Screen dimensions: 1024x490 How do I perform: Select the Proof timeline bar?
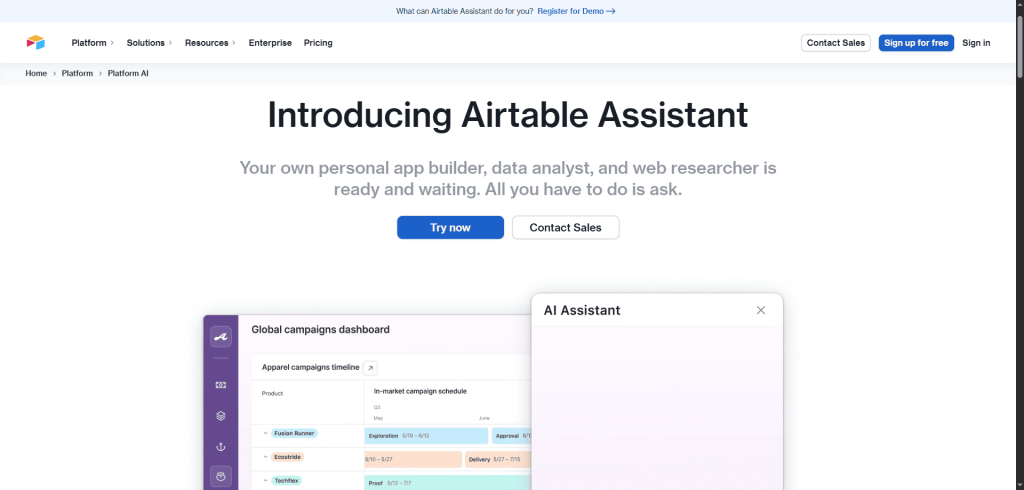448,483
